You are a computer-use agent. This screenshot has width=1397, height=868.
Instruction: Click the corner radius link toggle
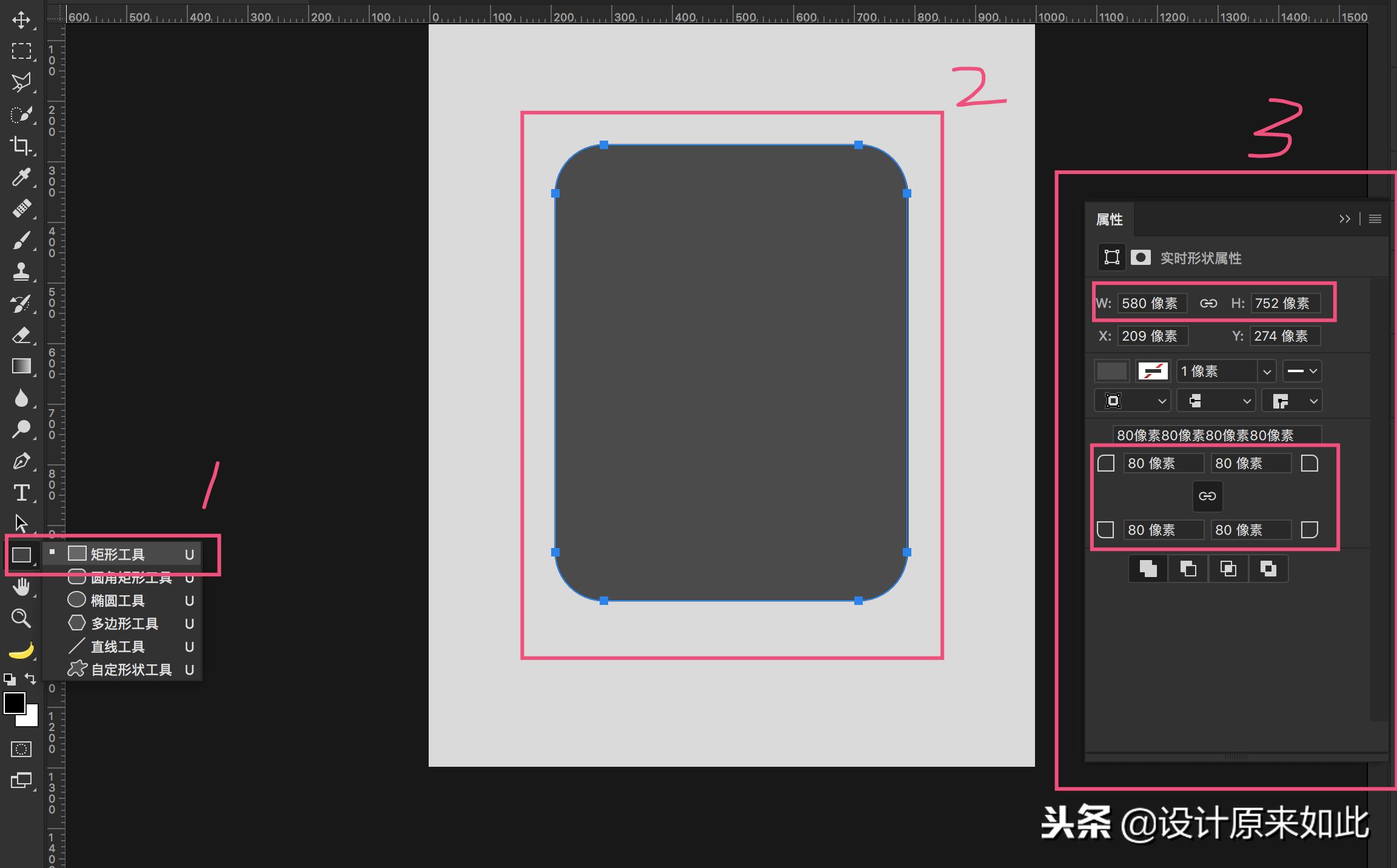[x=1207, y=496]
